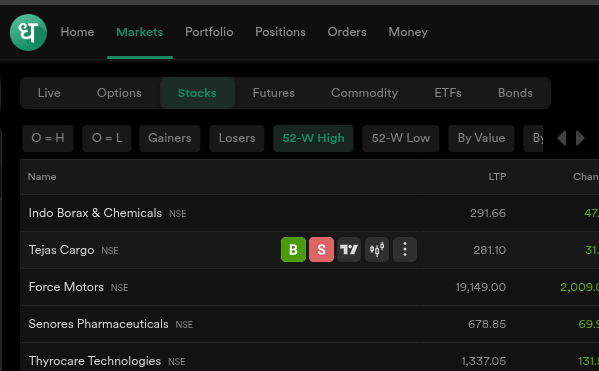This screenshot has width=599, height=371.
Task: Switch to Live market section
Action: (x=49, y=93)
